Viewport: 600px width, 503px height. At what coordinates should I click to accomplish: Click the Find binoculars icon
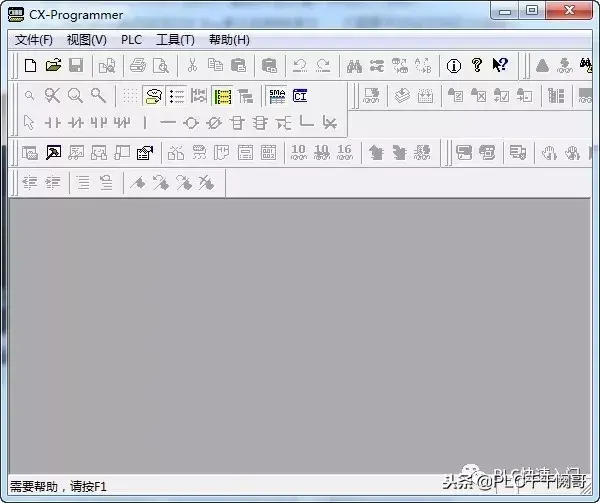point(354,65)
